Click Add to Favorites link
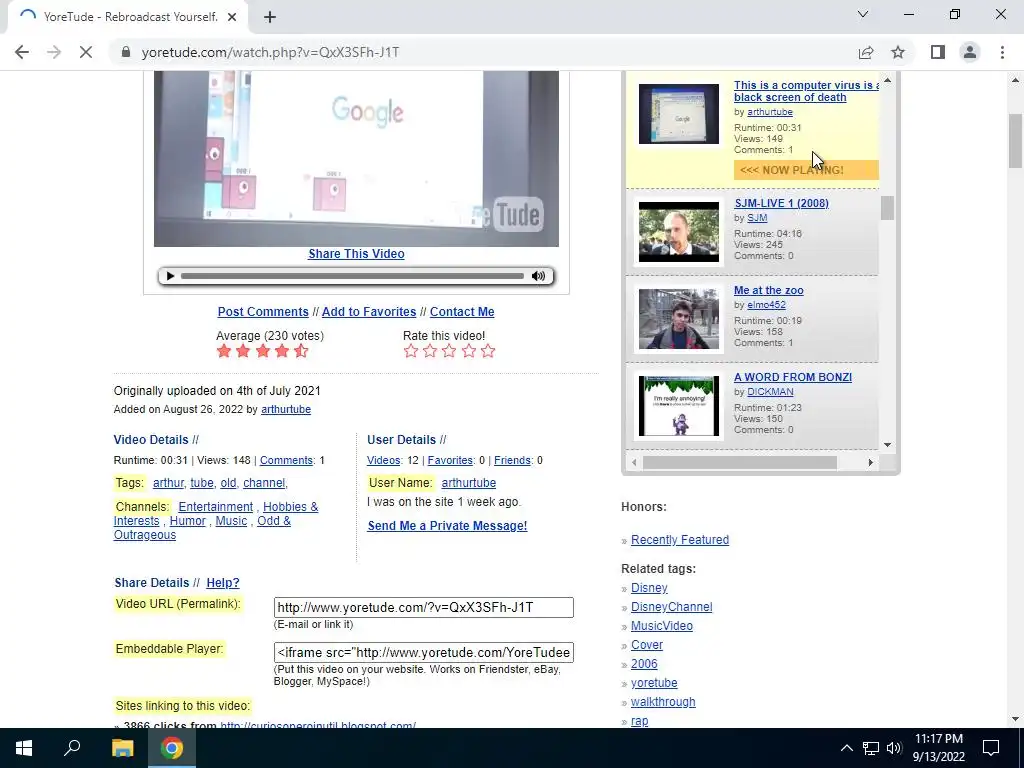The image size is (1024, 768). [x=369, y=312]
